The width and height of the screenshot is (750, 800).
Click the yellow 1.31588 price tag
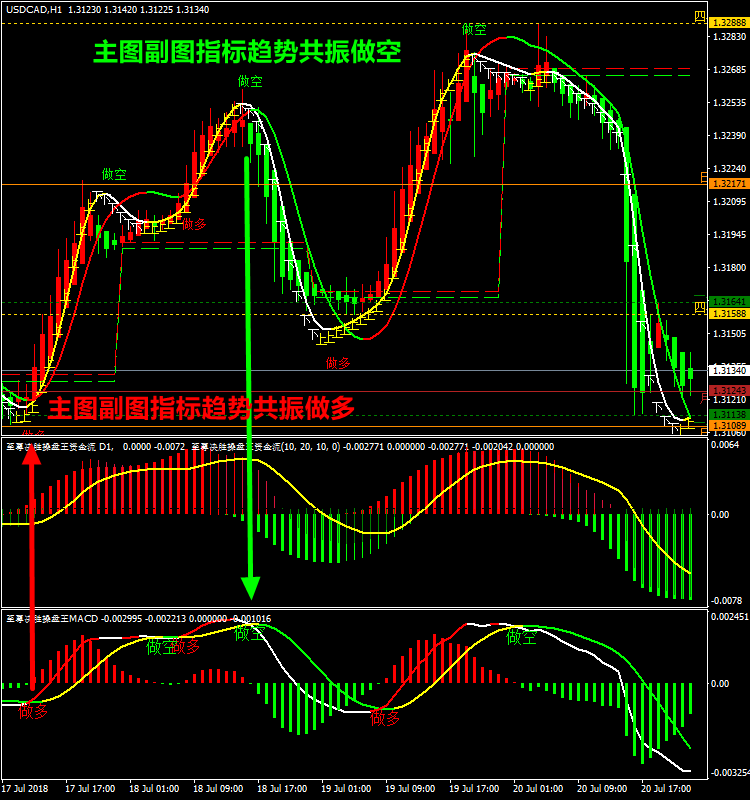click(x=727, y=314)
